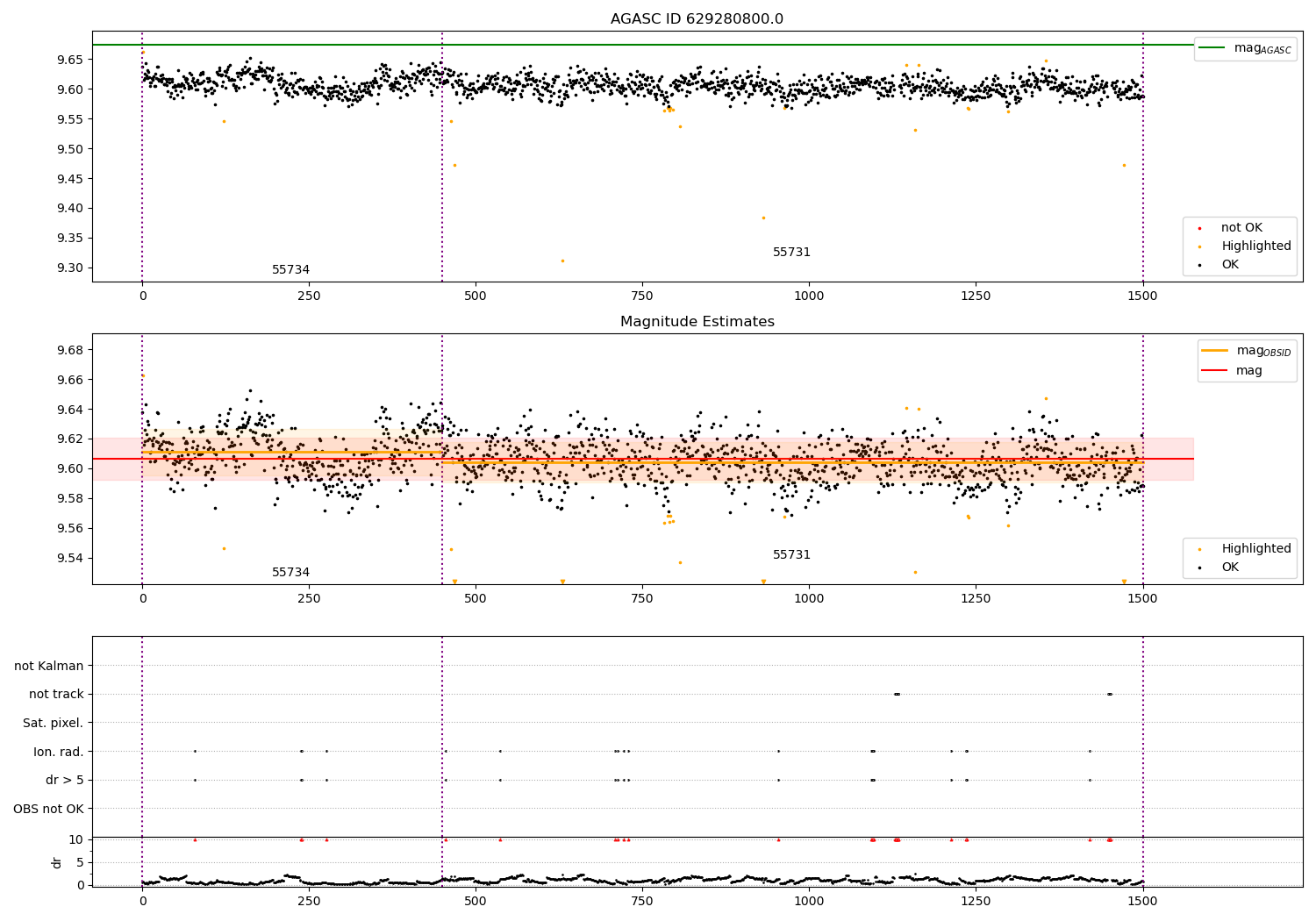Click the '1000' x-axis tick of the middle plot
The image size is (1316, 921).
click(x=809, y=599)
